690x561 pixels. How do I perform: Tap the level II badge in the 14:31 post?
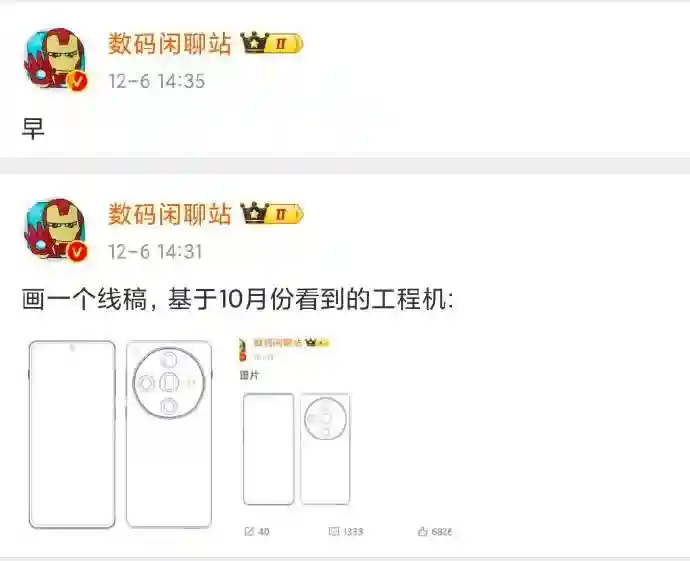coord(285,214)
